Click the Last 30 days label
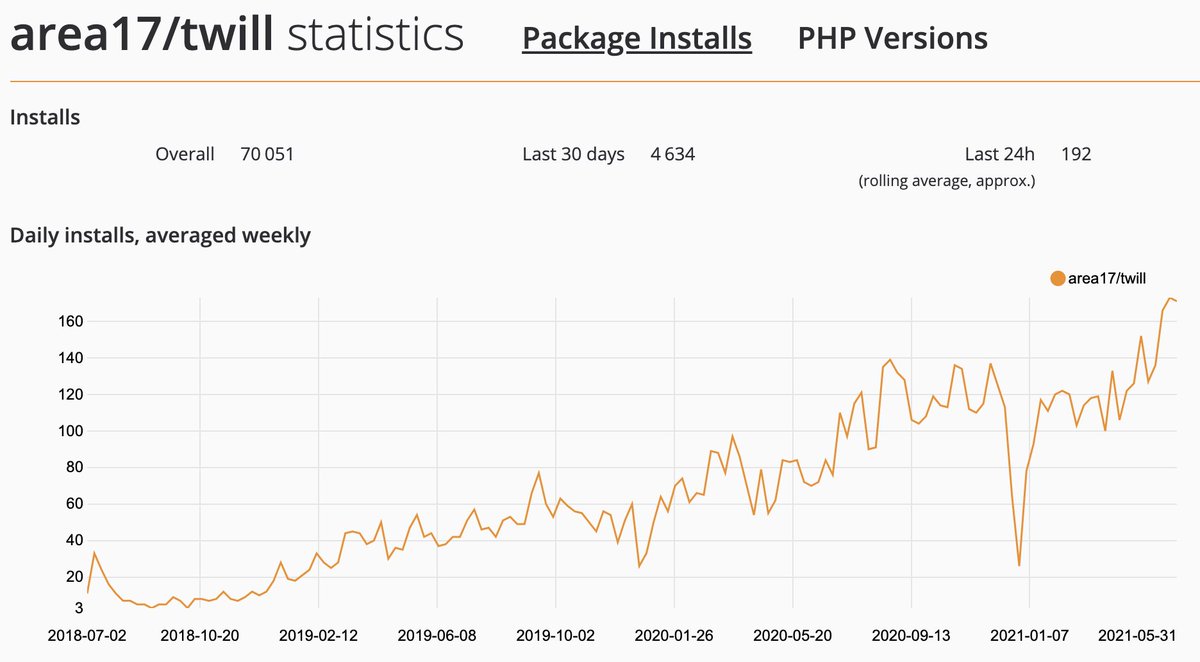Viewport: 1200px width, 662px height. point(573,154)
